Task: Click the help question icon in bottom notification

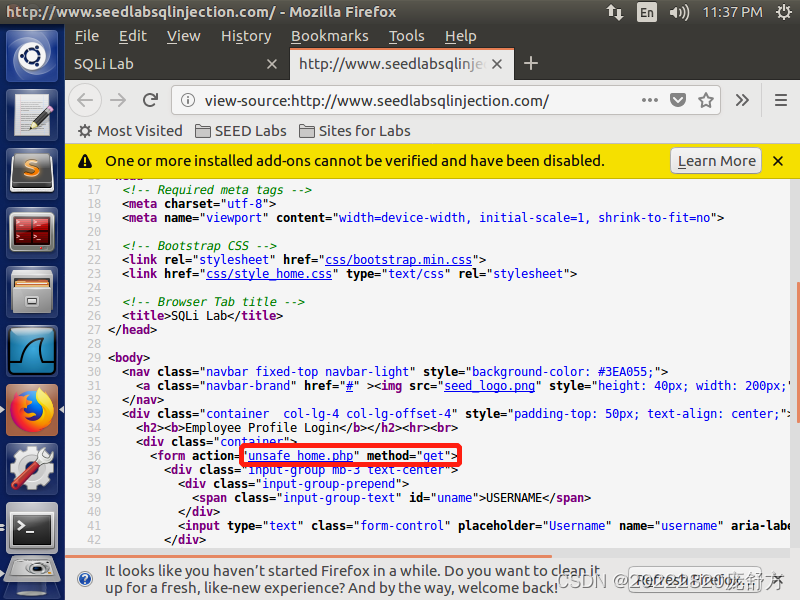Action: 85,579
